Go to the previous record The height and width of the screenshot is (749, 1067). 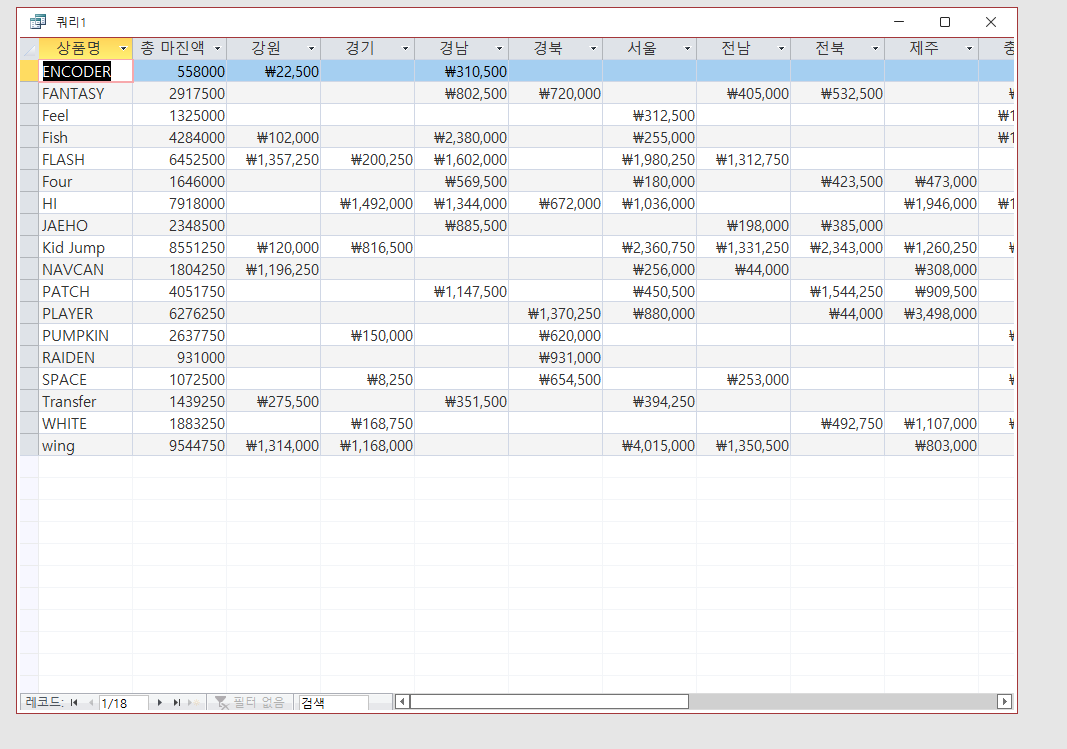91,703
